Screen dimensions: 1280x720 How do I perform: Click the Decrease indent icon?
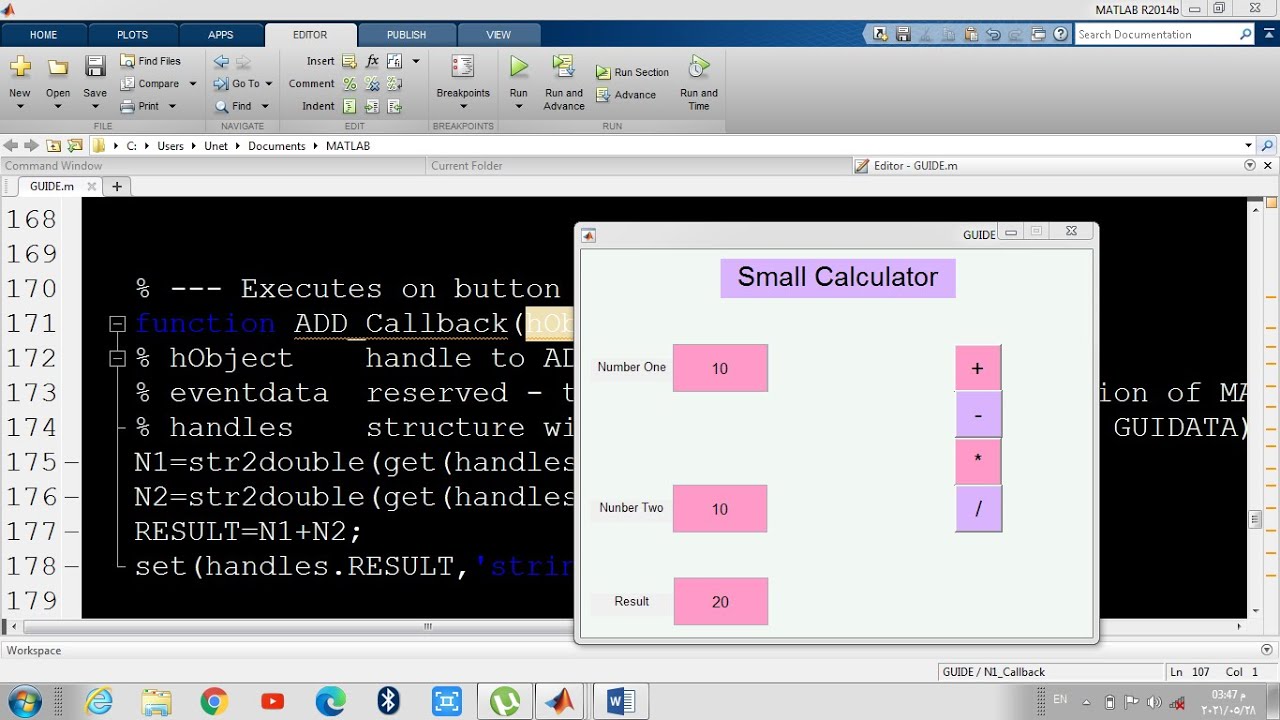pos(394,106)
